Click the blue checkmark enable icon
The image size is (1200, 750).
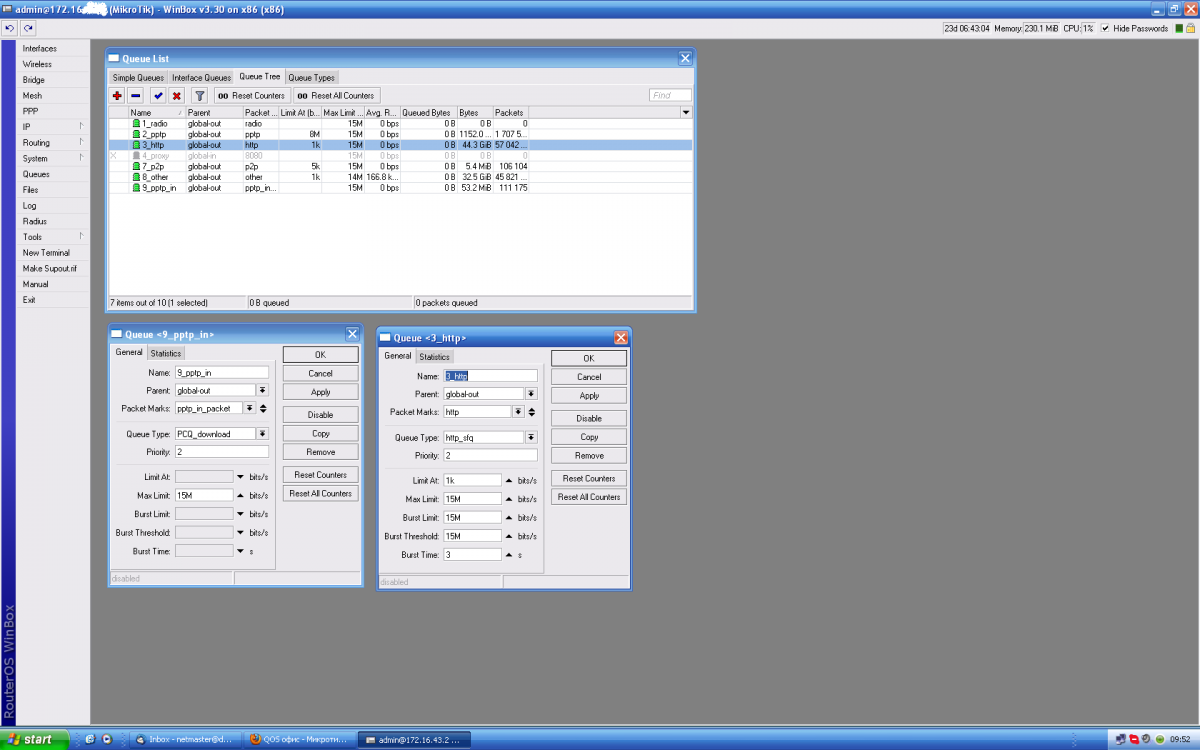(x=158, y=95)
